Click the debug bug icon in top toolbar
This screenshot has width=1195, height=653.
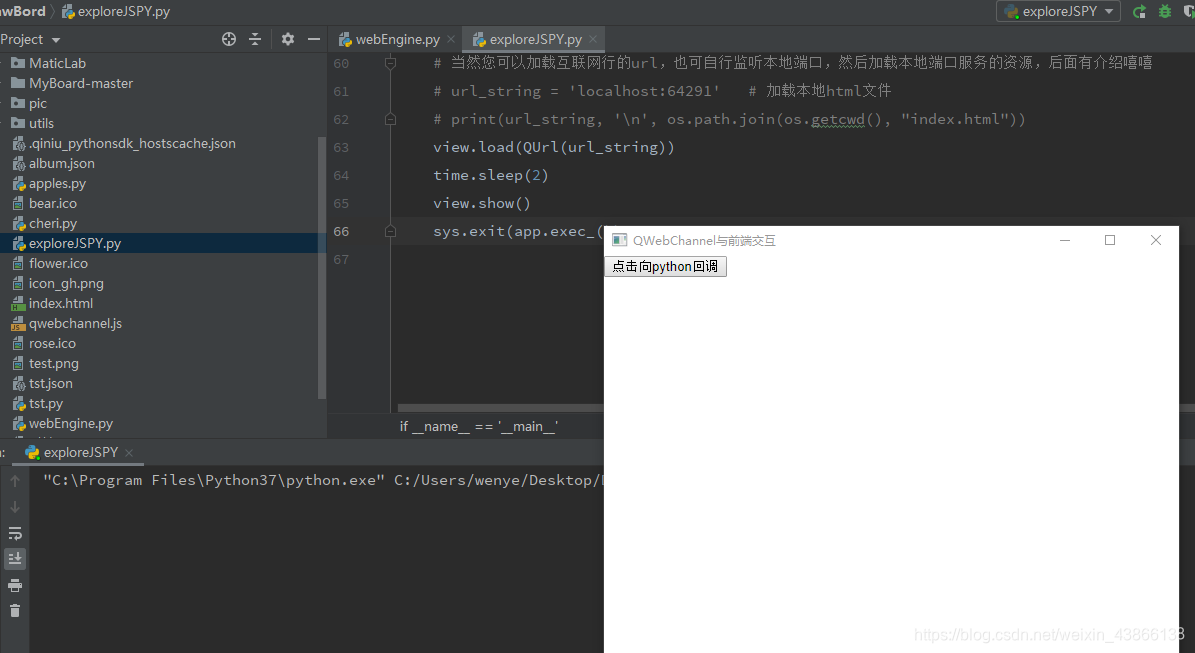coord(1165,11)
